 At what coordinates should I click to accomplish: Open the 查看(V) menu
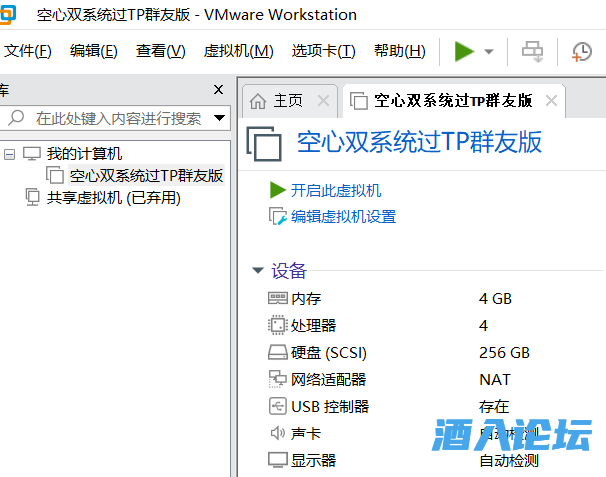pyautogui.click(x=160, y=51)
